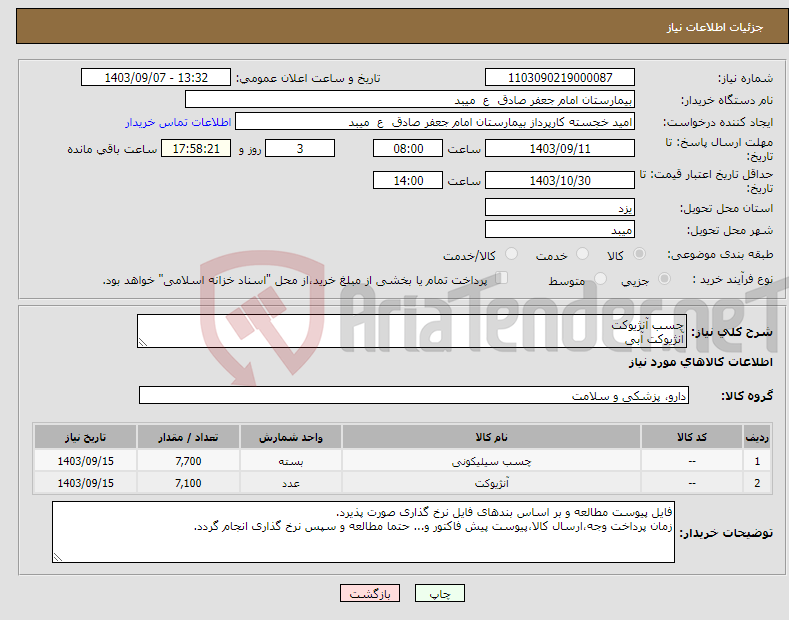Click the شماره نیاز field 1103090219000087
The width and height of the screenshot is (789, 620).
point(560,78)
